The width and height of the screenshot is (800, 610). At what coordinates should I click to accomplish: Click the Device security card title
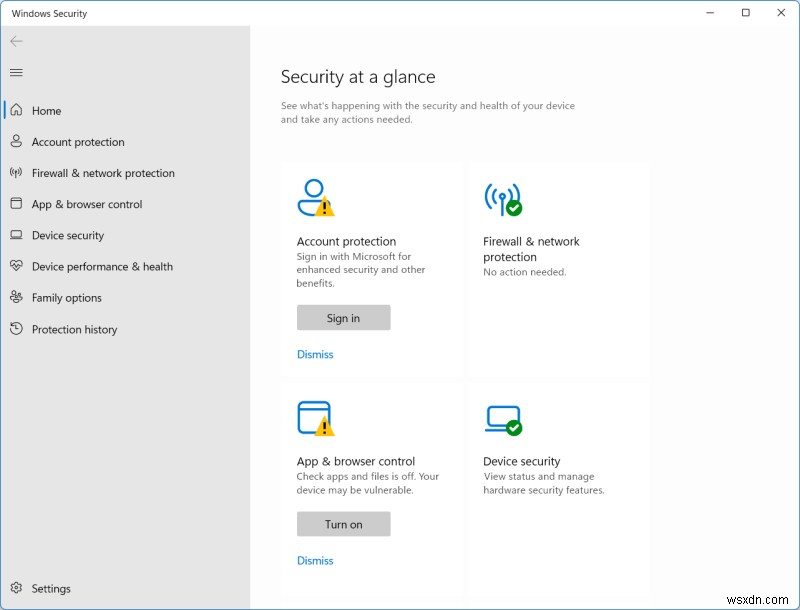point(521,461)
